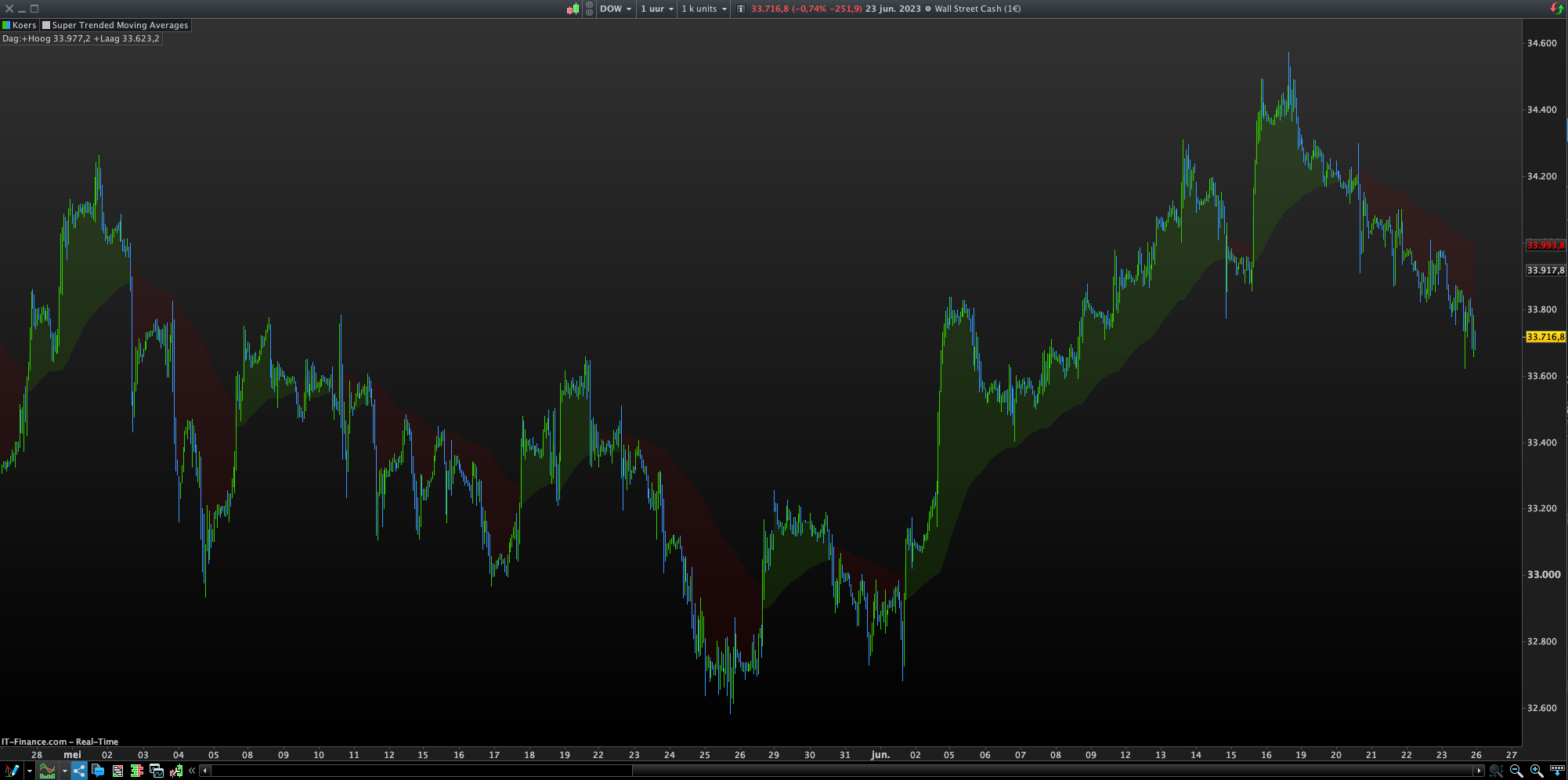
Task: Click the auto-fit zoom magnifier icon
Action: coord(1496,771)
